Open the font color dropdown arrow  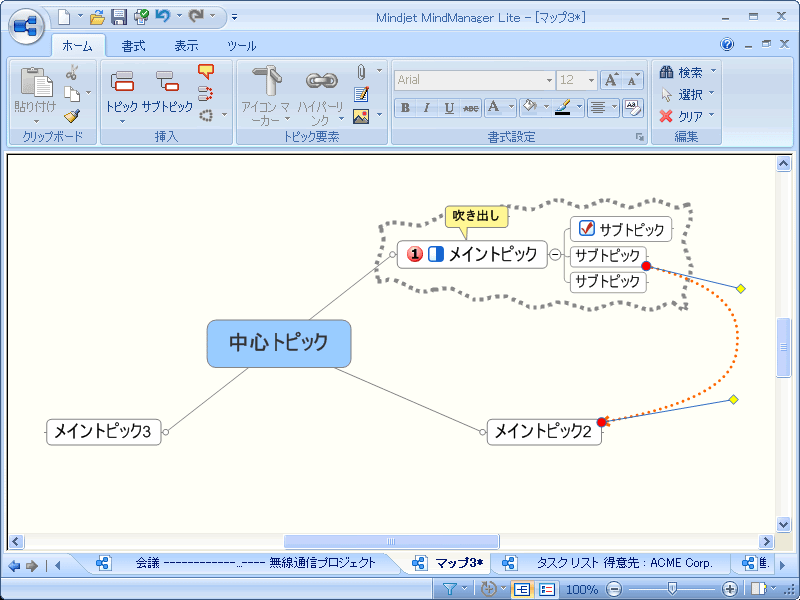[x=512, y=108]
